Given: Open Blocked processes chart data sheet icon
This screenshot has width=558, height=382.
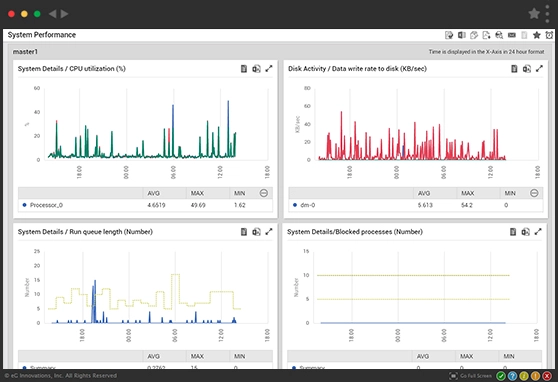Looking at the screenshot, I should click(x=513, y=232).
